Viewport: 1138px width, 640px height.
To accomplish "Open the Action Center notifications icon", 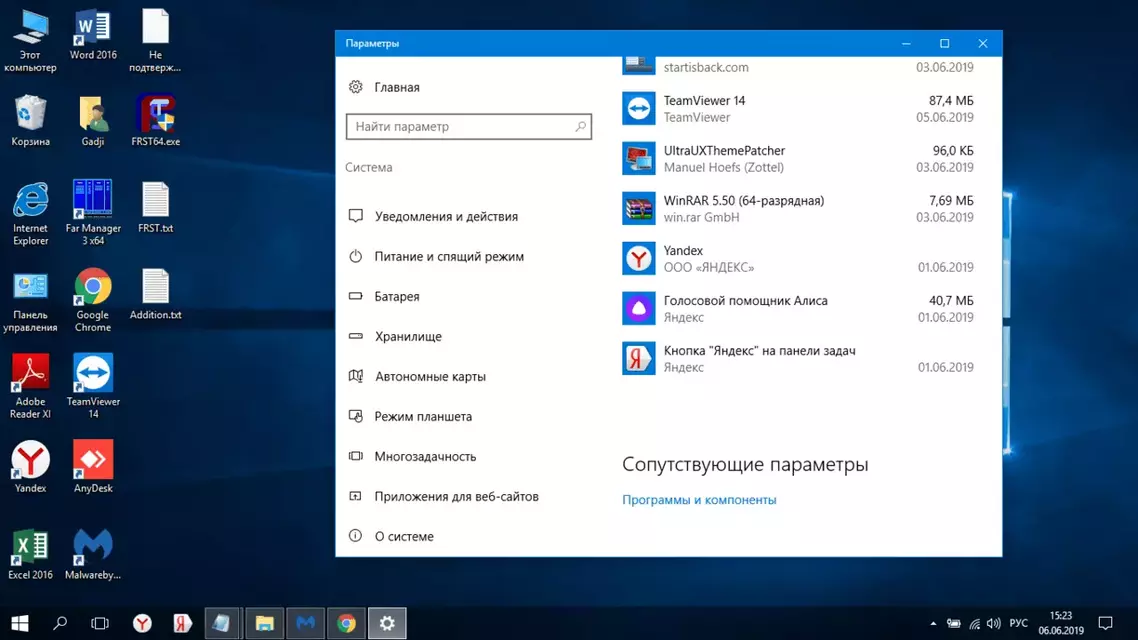I will (1105, 623).
